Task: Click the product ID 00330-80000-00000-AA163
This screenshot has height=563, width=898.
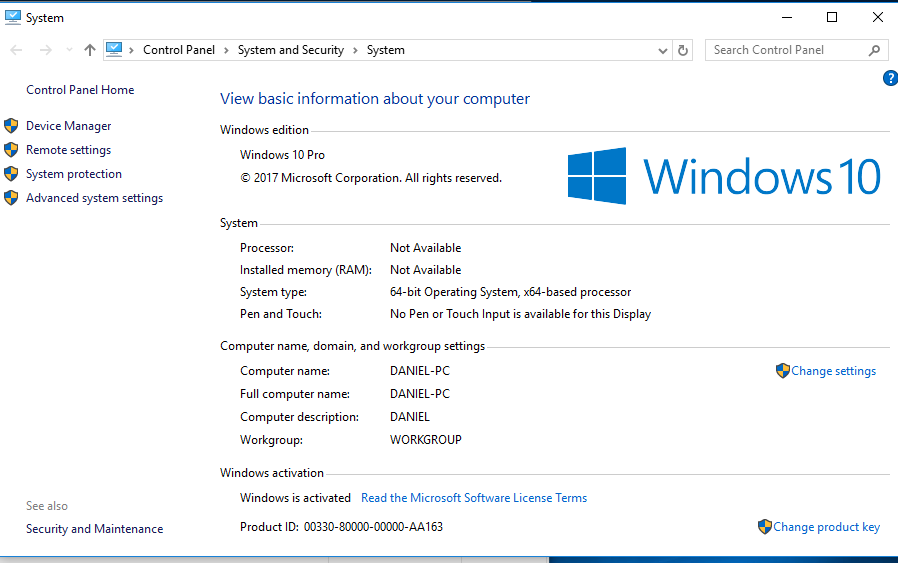Action: click(373, 527)
